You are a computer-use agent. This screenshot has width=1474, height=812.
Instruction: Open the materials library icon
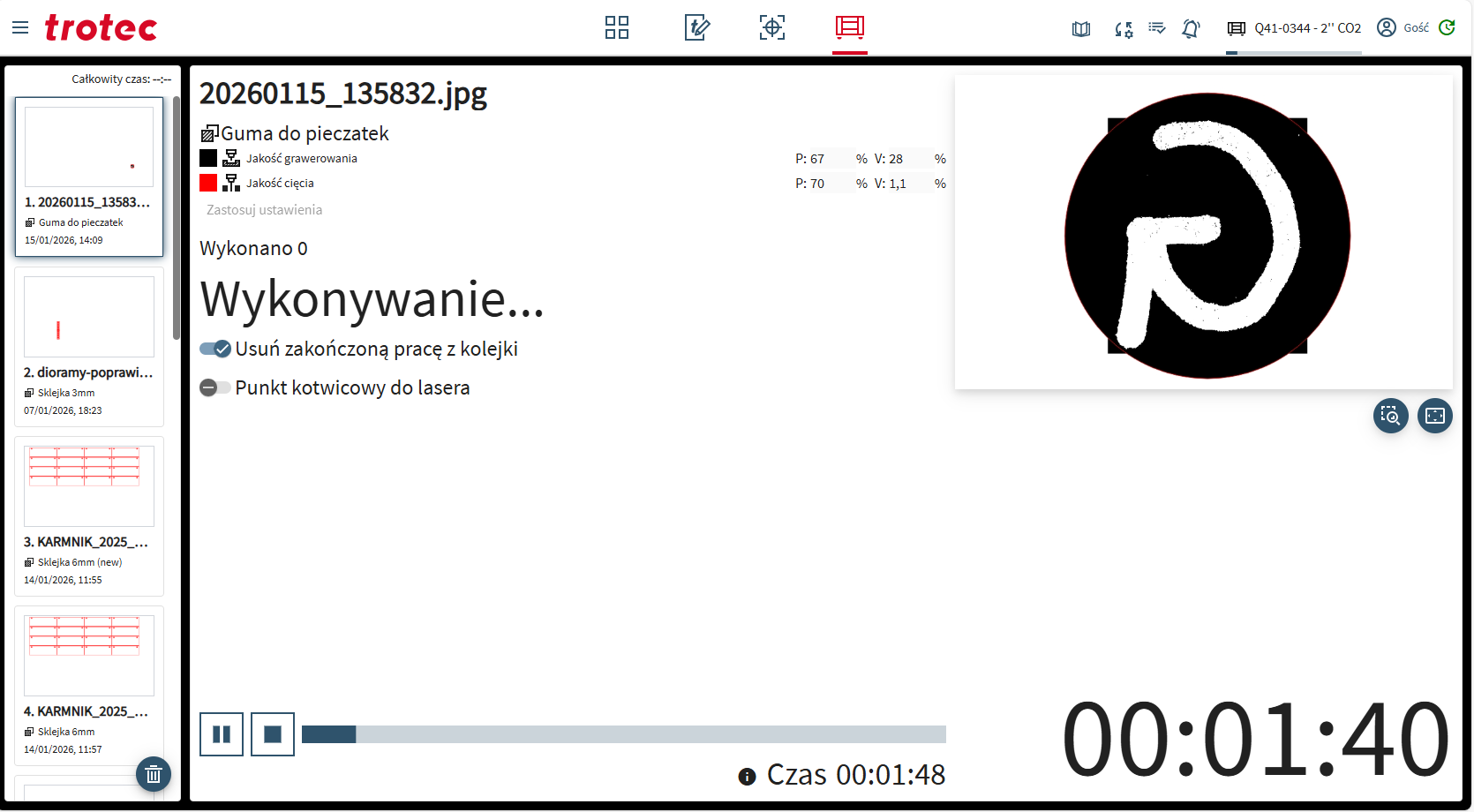(1080, 27)
